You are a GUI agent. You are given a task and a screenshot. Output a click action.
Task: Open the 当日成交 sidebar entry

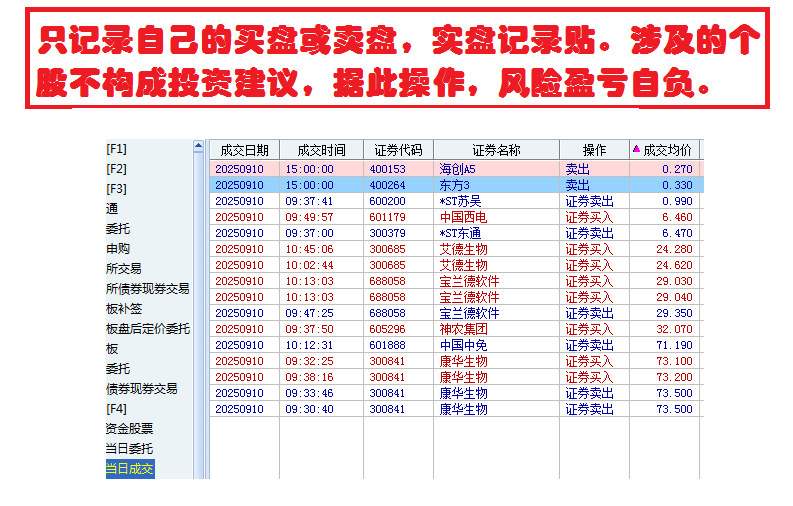pos(130,469)
